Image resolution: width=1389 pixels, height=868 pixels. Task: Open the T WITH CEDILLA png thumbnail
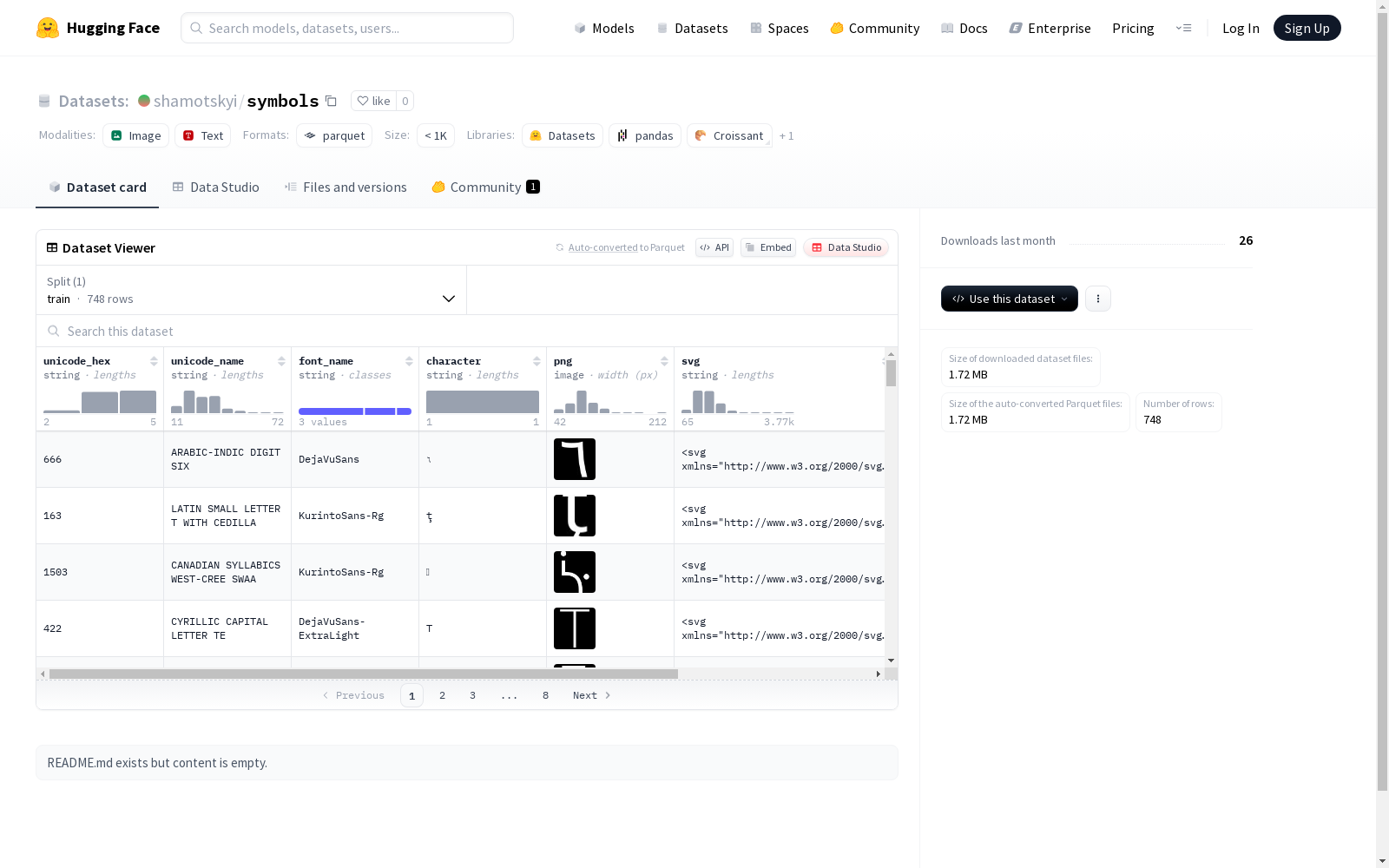[575, 516]
